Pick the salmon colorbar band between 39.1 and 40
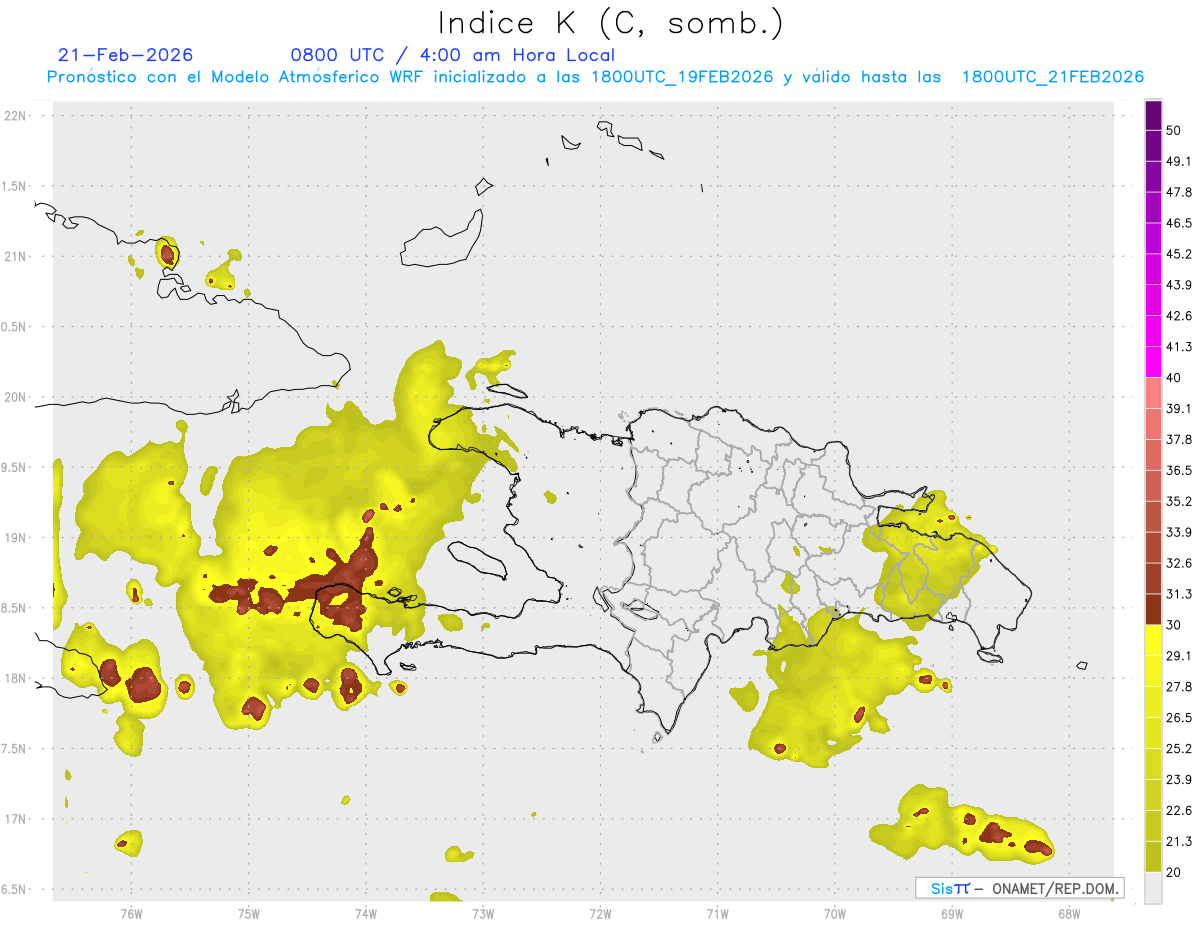The width and height of the screenshot is (1200, 927). pyautogui.click(x=1153, y=393)
